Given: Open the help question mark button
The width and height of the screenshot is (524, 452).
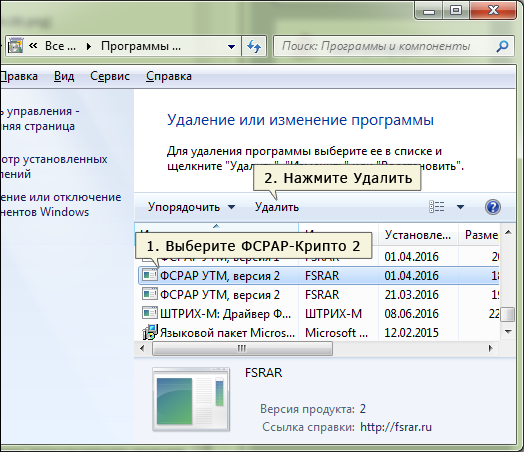Looking at the screenshot, I should point(493,207).
